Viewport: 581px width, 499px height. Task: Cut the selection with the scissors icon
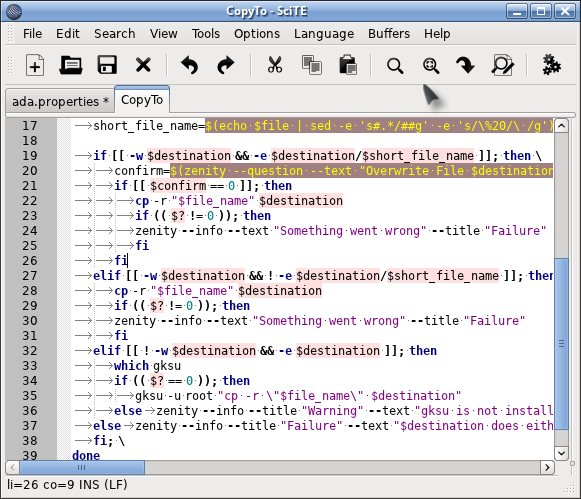[275, 65]
